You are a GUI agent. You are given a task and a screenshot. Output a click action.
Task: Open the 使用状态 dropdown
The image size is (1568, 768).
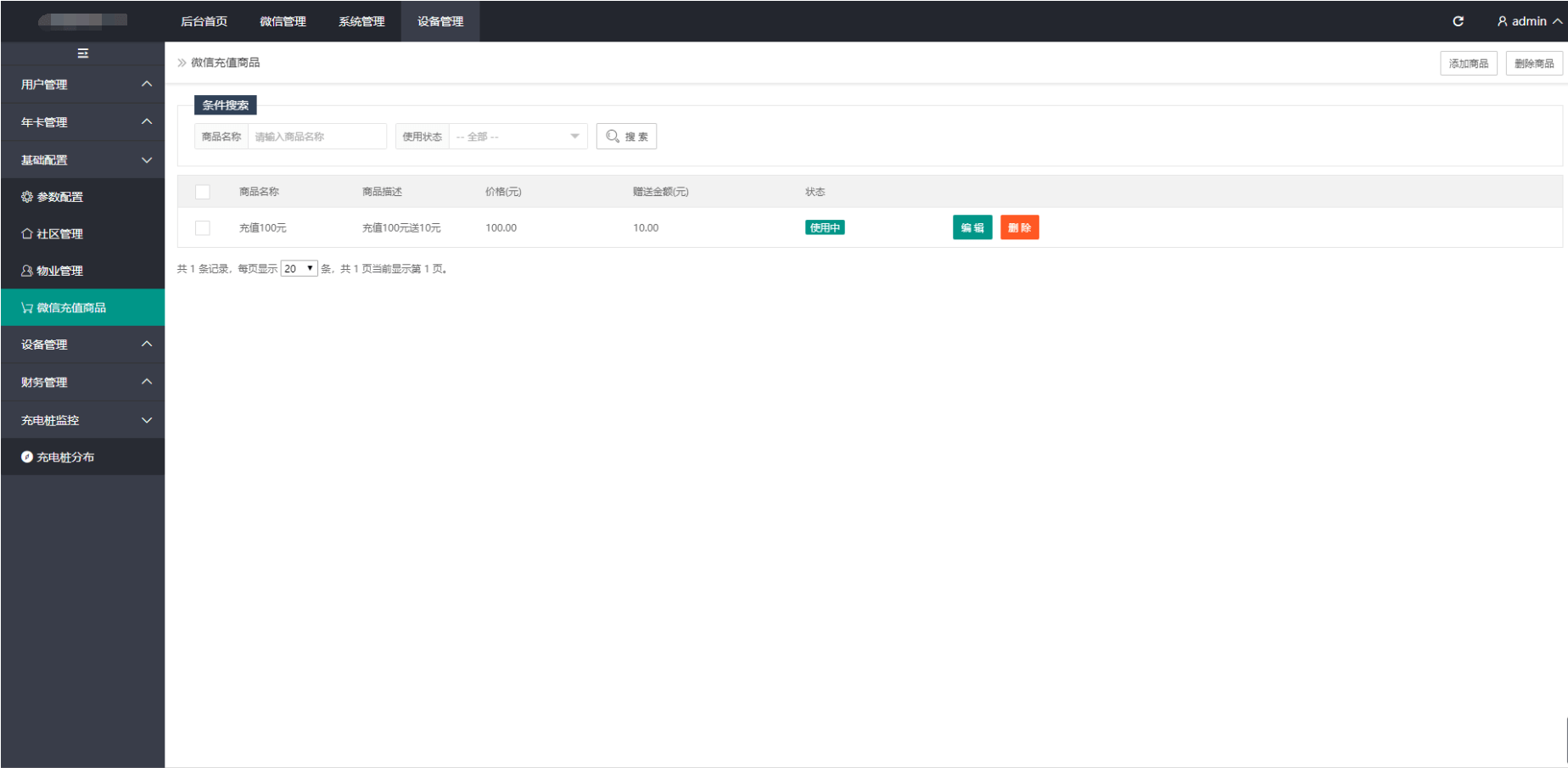[518, 137]
